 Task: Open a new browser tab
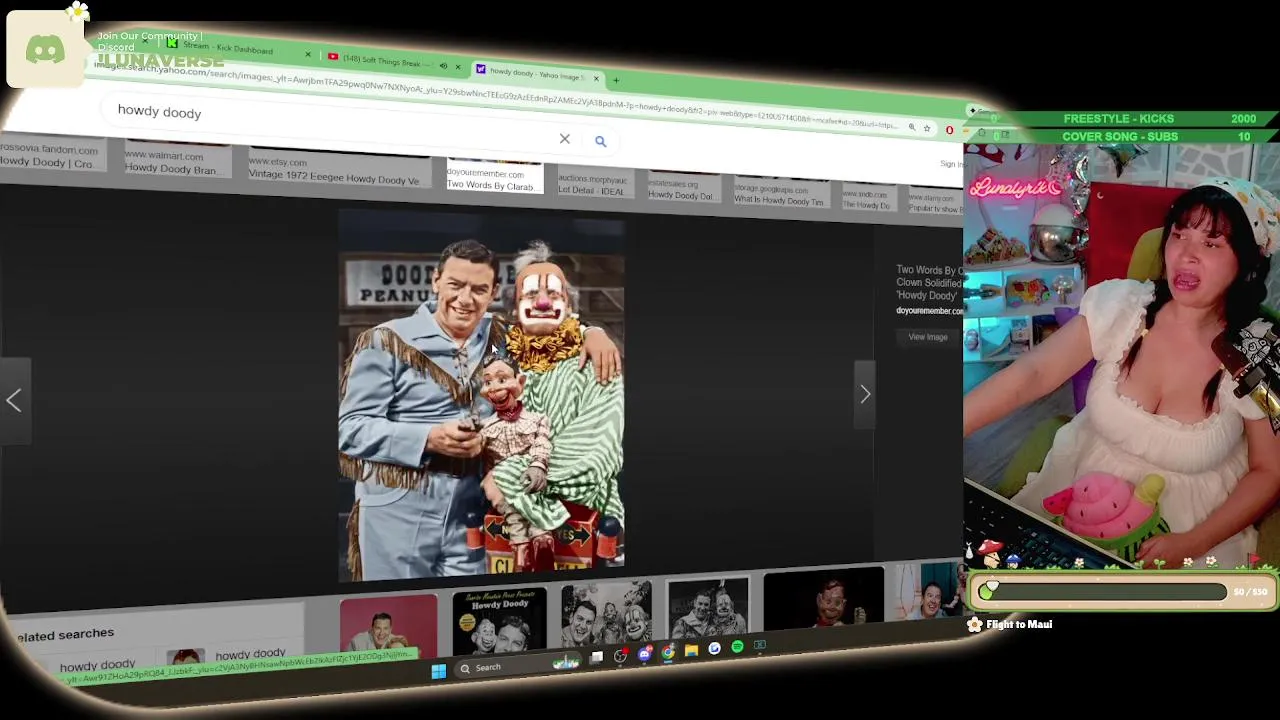(x=616, y=80)
